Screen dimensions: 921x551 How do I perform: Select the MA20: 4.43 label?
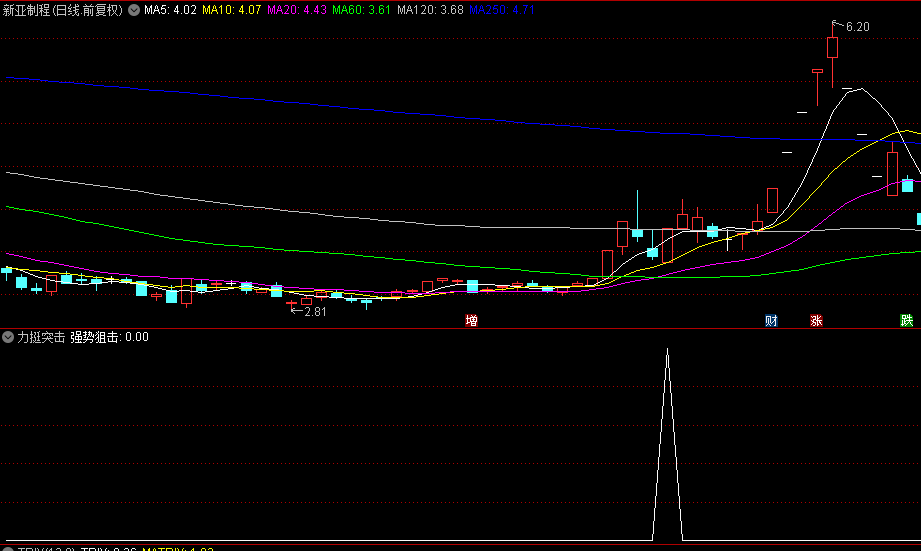point(297,10)
